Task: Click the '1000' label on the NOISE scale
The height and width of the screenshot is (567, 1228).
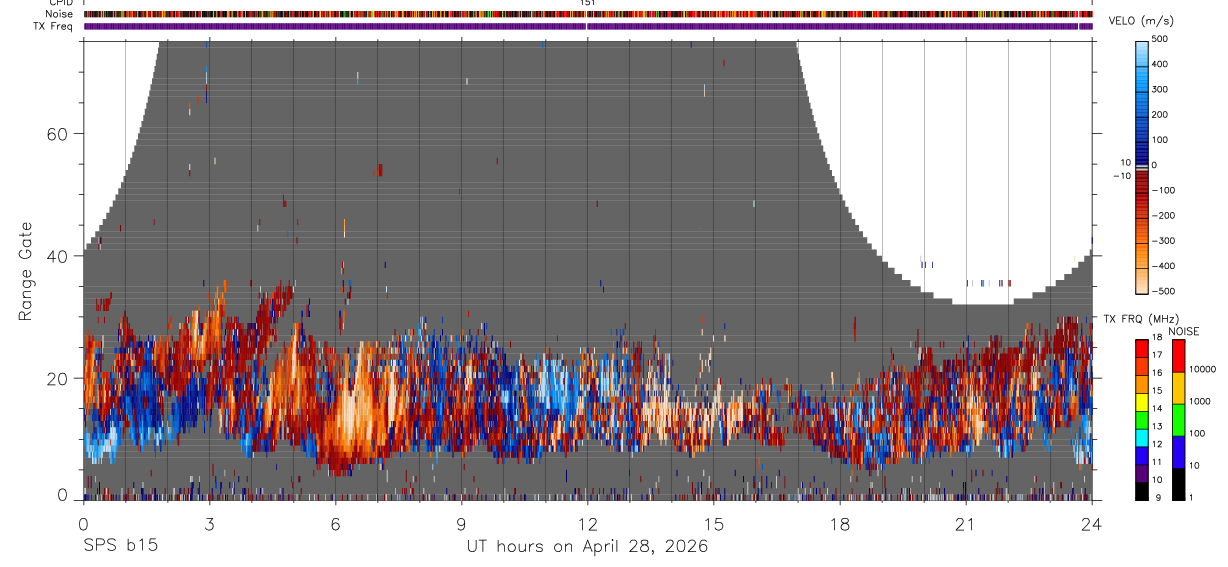Action: tap(1199, 401)
